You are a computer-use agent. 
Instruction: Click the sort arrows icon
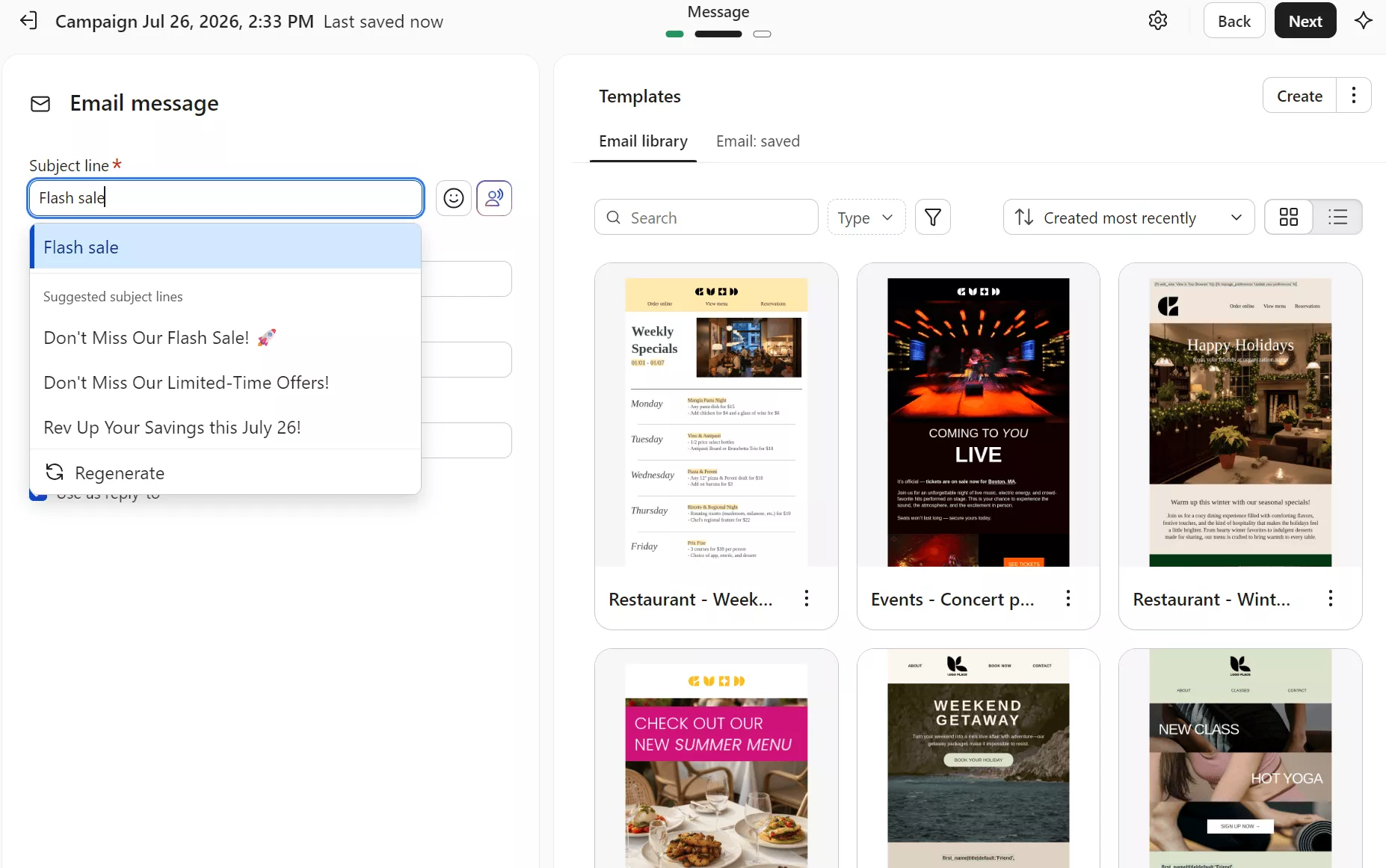[x=1024, y=218]
